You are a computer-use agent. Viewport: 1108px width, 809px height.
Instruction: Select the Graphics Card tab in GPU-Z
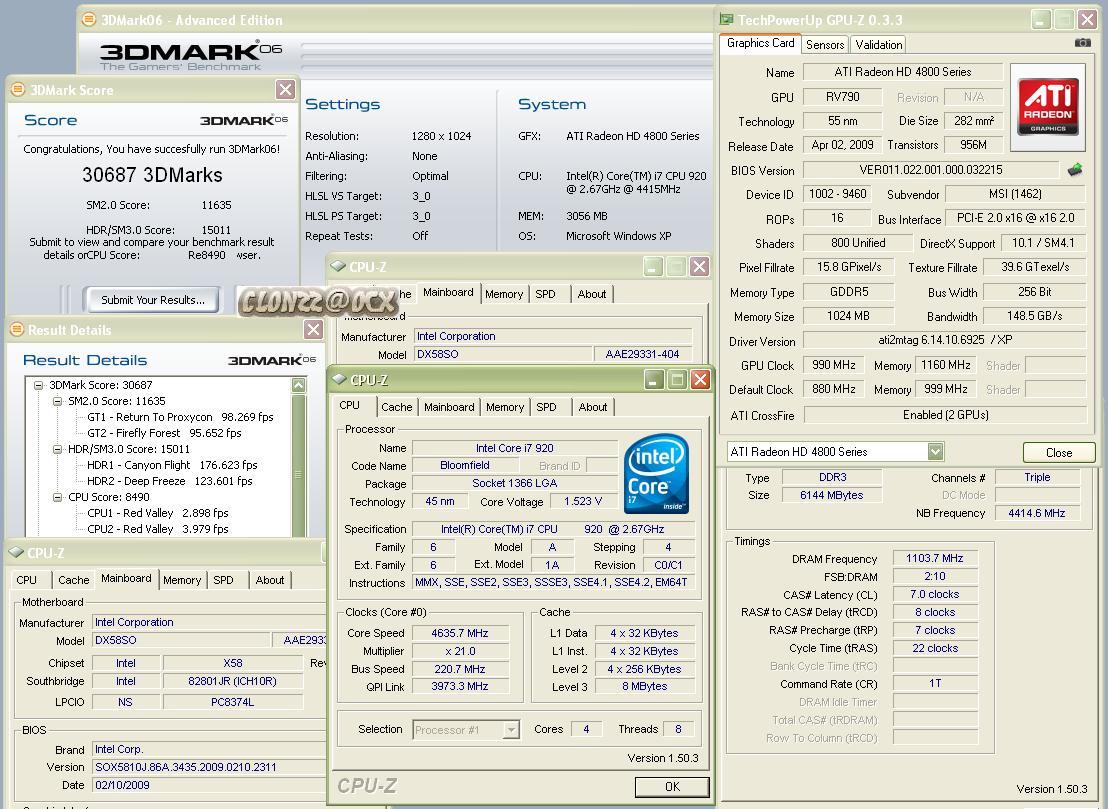pyautogui.click(x=760, y=43)
